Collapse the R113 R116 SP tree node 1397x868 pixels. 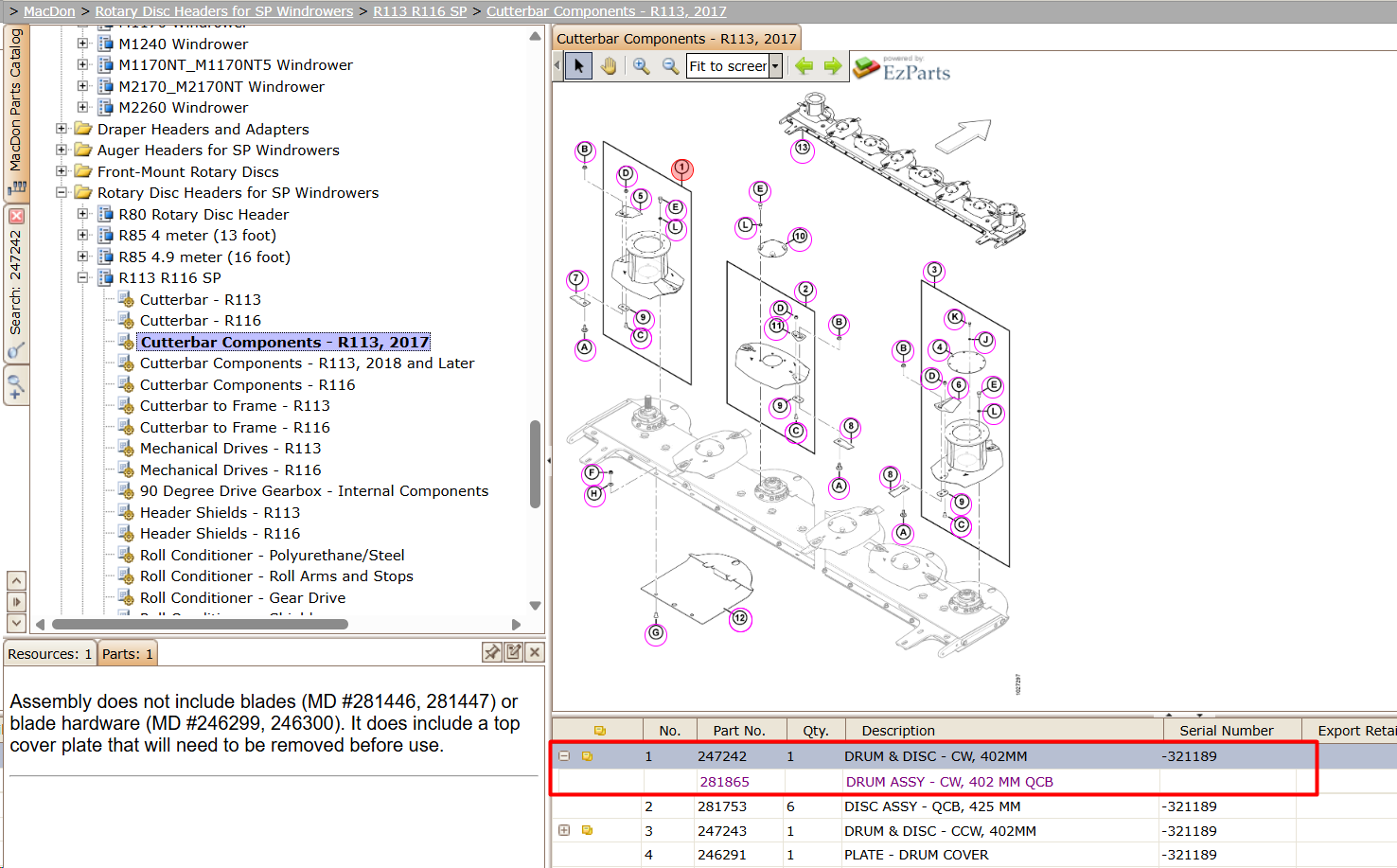82,278
